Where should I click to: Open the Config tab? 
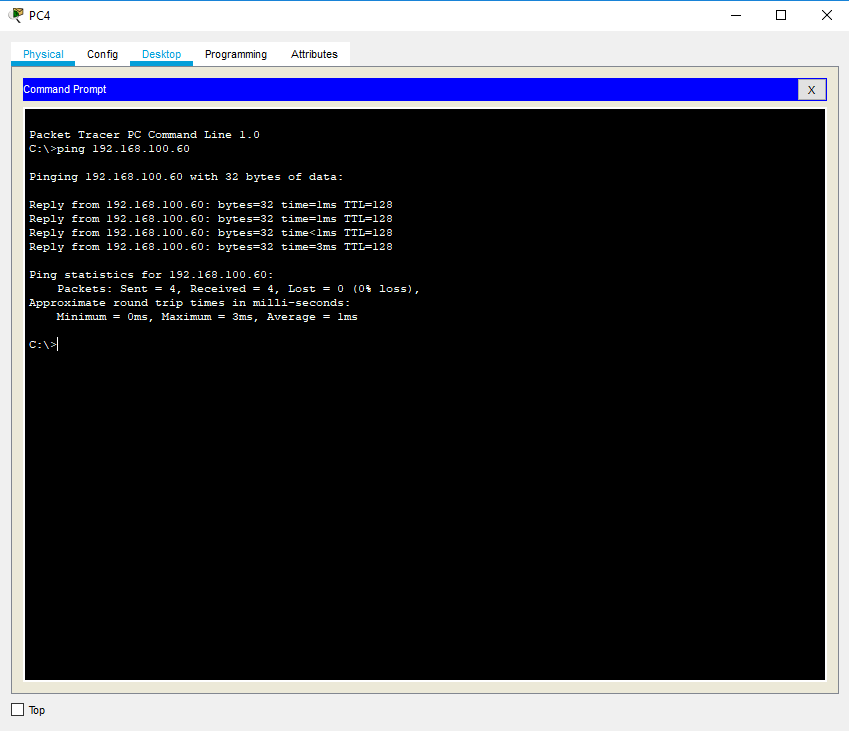pos(102,54)
